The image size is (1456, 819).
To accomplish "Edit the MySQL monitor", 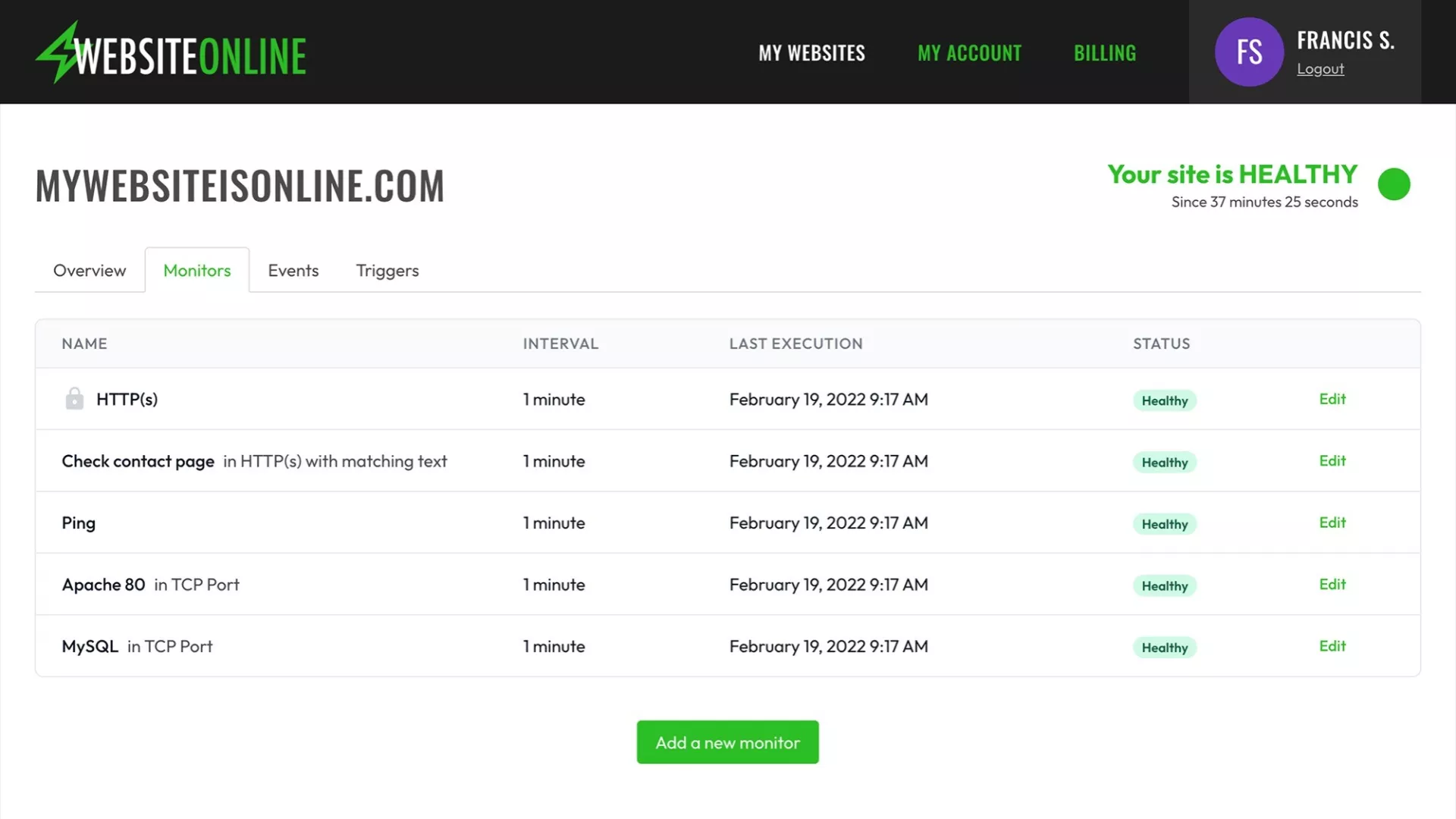I will (x=1332, y=646).
